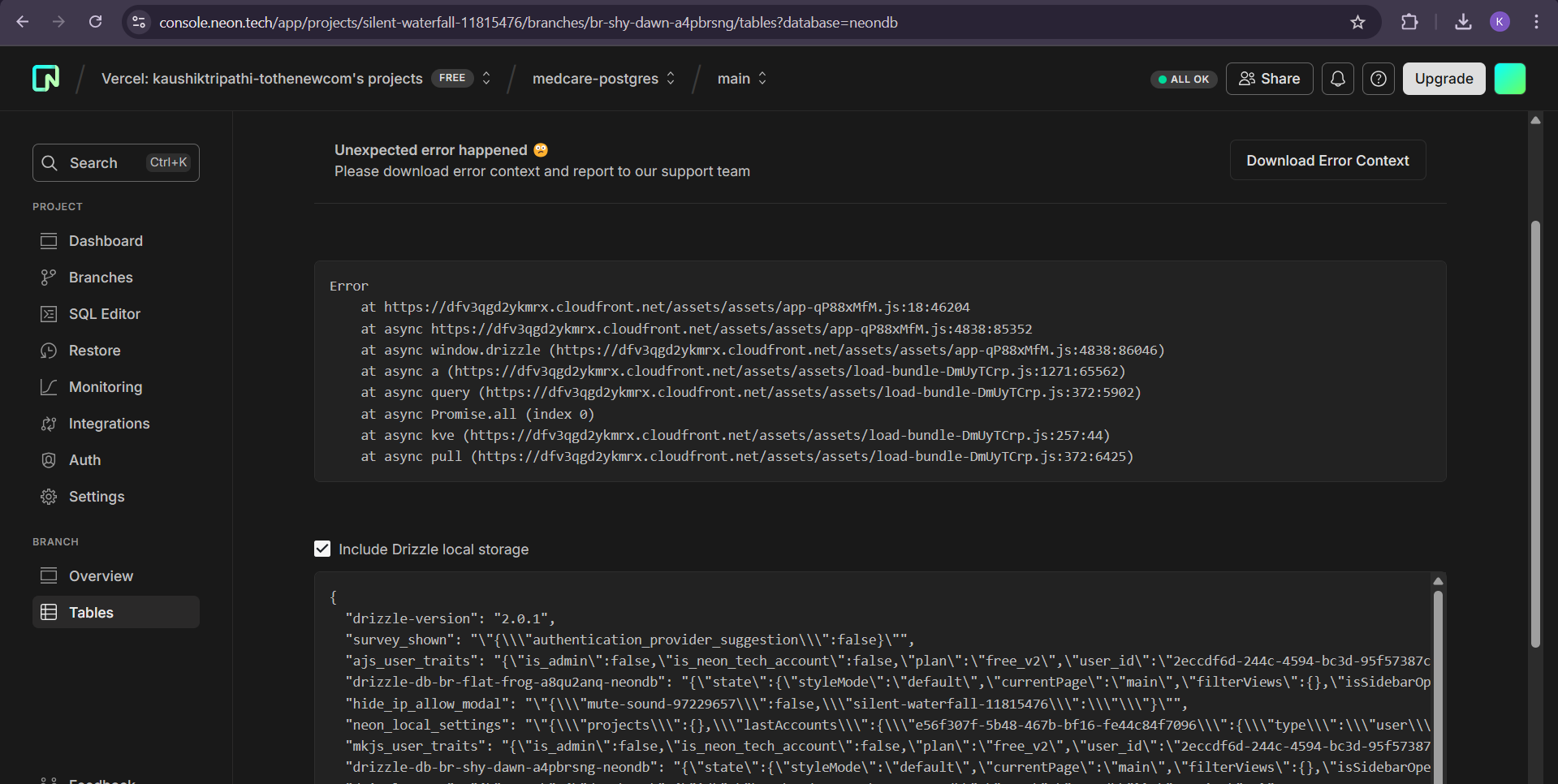Click the "at async Promise.all (index 0)" line
Screen dimensions: 1558x784
click(x=477, y=414)
